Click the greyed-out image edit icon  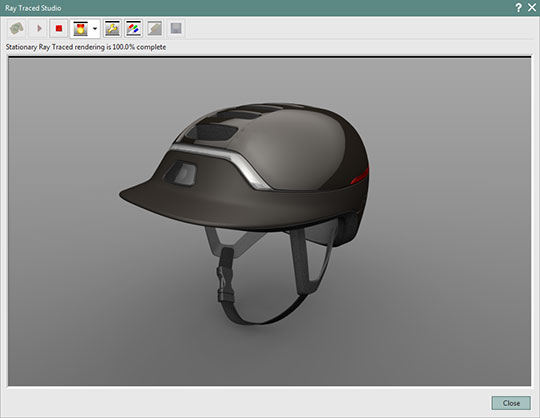click(x=155, y=29)
